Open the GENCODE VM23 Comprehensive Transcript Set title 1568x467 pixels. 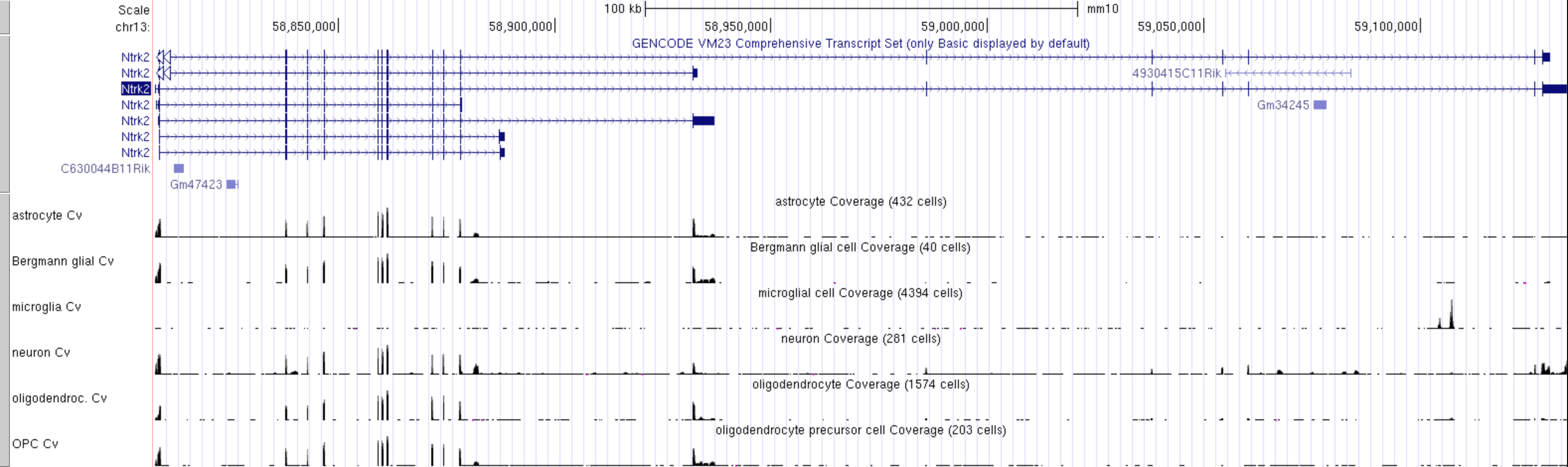click(x=860, y=43)
